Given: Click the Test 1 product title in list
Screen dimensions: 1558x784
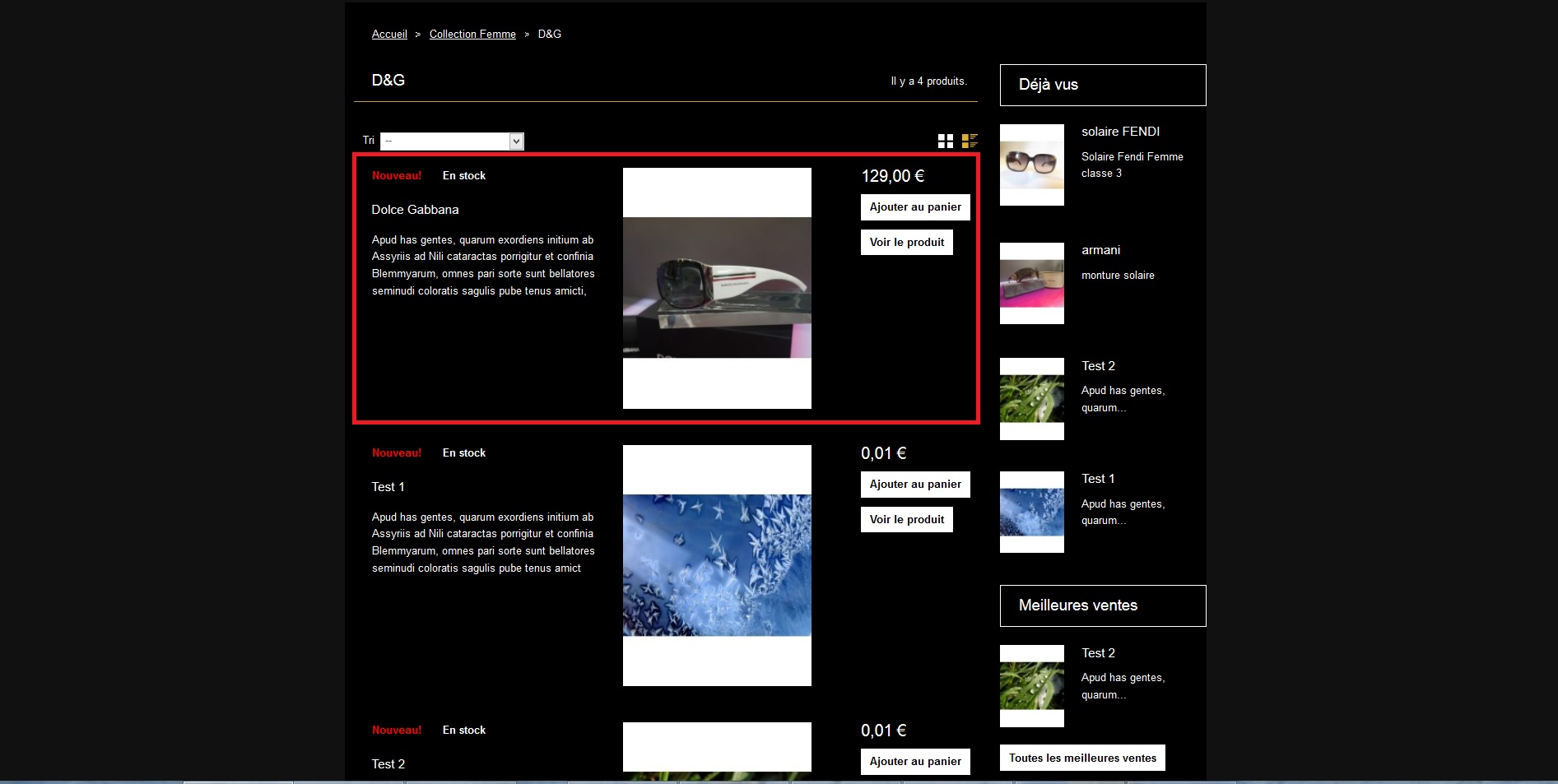Looking at the screenshot, I should 388,487.
